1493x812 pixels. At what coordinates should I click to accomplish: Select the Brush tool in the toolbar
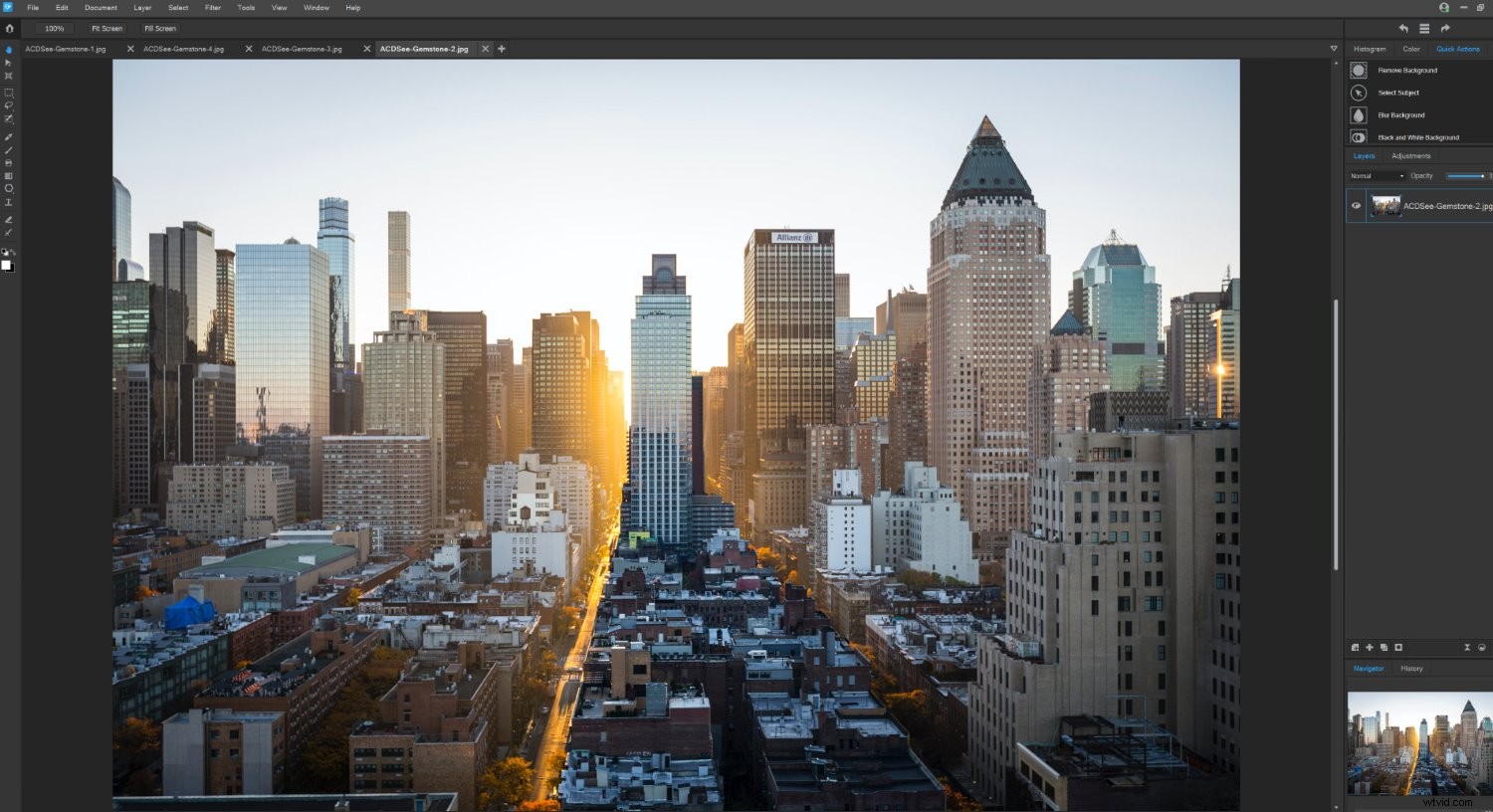click(x=9, y=150)
